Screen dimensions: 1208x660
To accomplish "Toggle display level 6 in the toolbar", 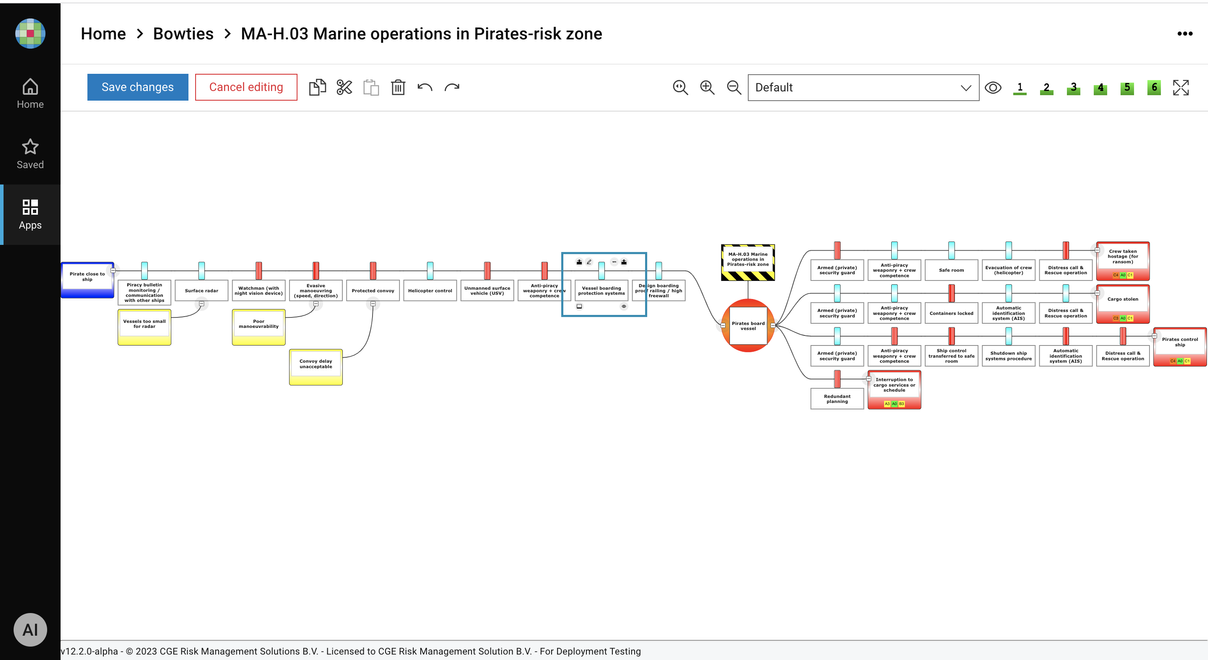I will click(1154, 88).
